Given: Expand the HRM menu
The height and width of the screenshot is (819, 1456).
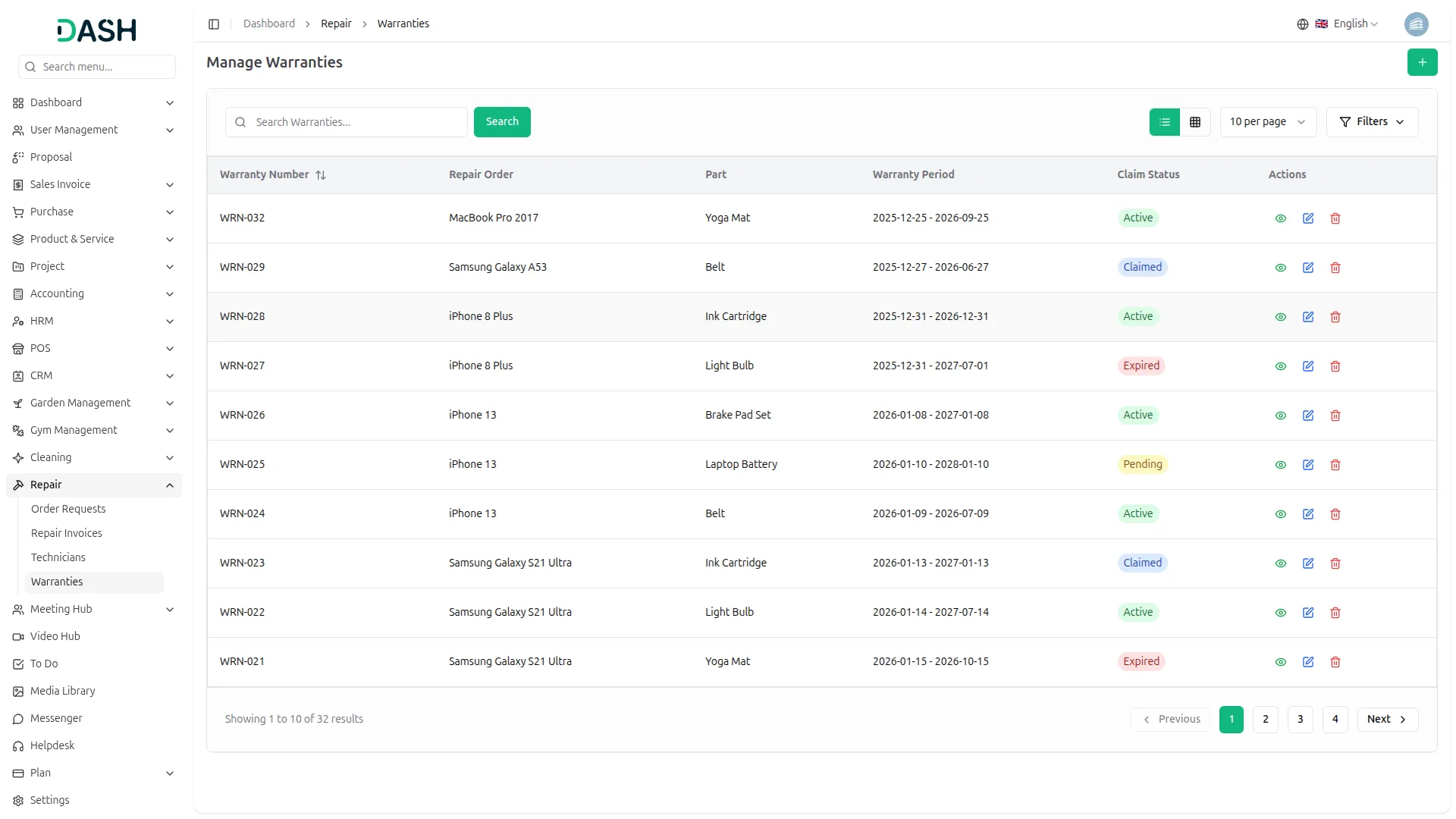Looking at the screenshot, I should tap(94, 322).
